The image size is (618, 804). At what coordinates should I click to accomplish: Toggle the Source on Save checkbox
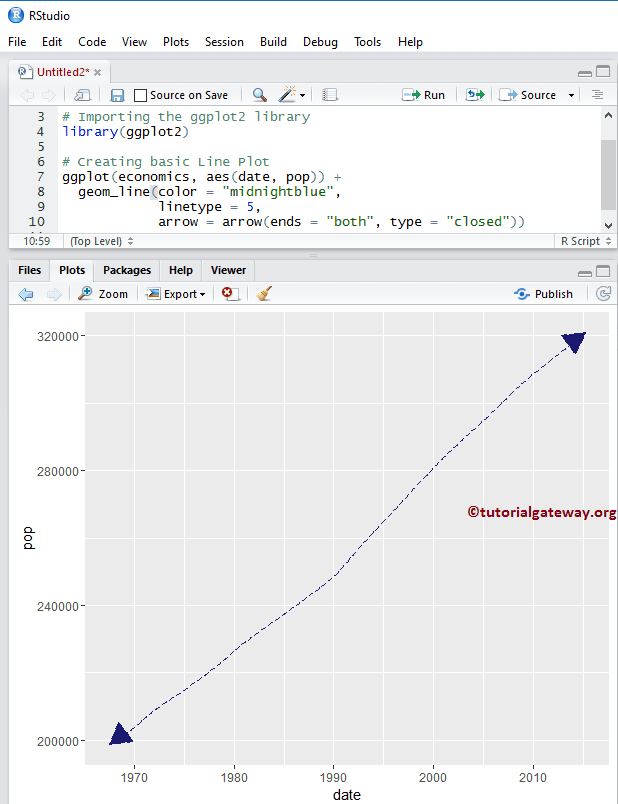pos(140,95)
